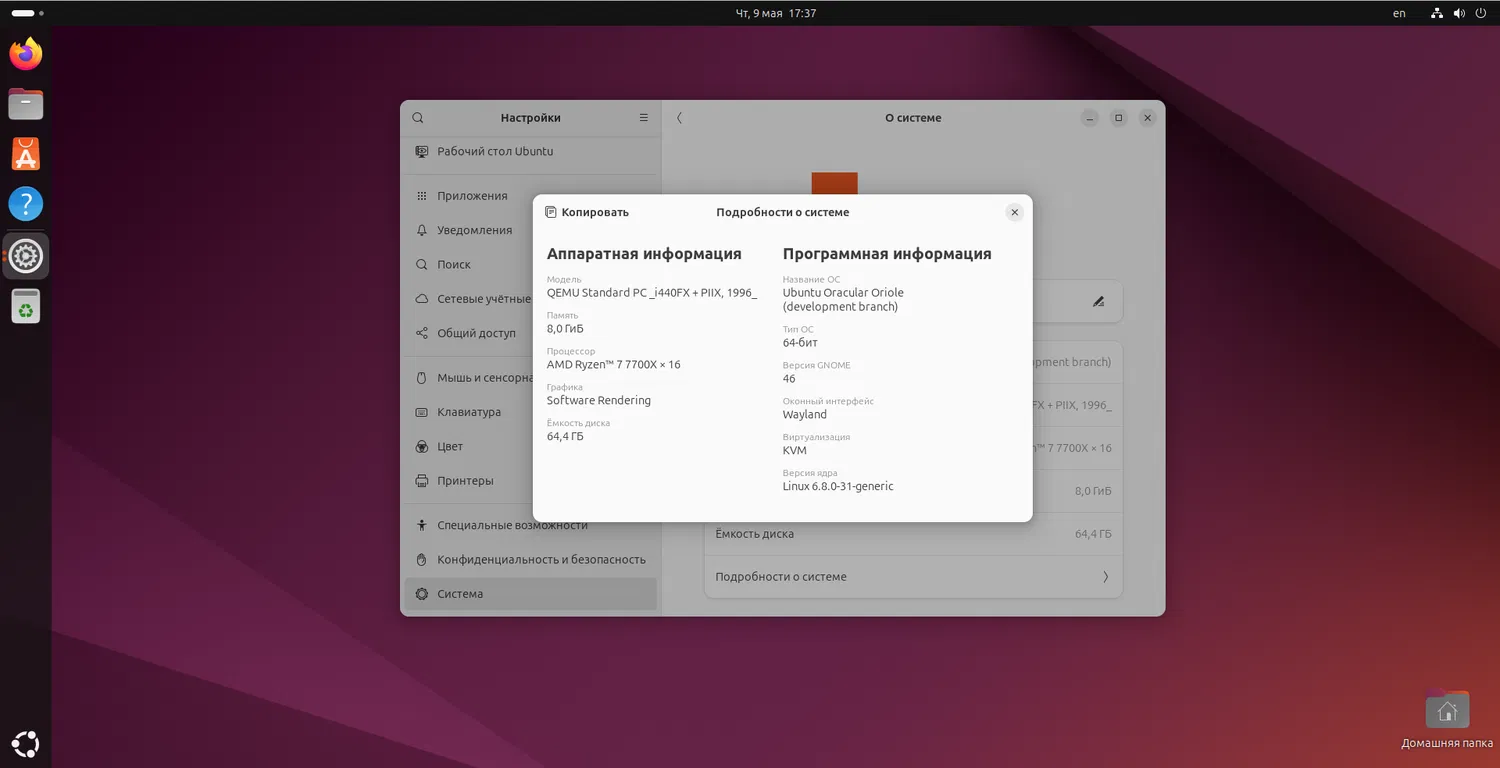Open the Help icon in the dock

26,204
